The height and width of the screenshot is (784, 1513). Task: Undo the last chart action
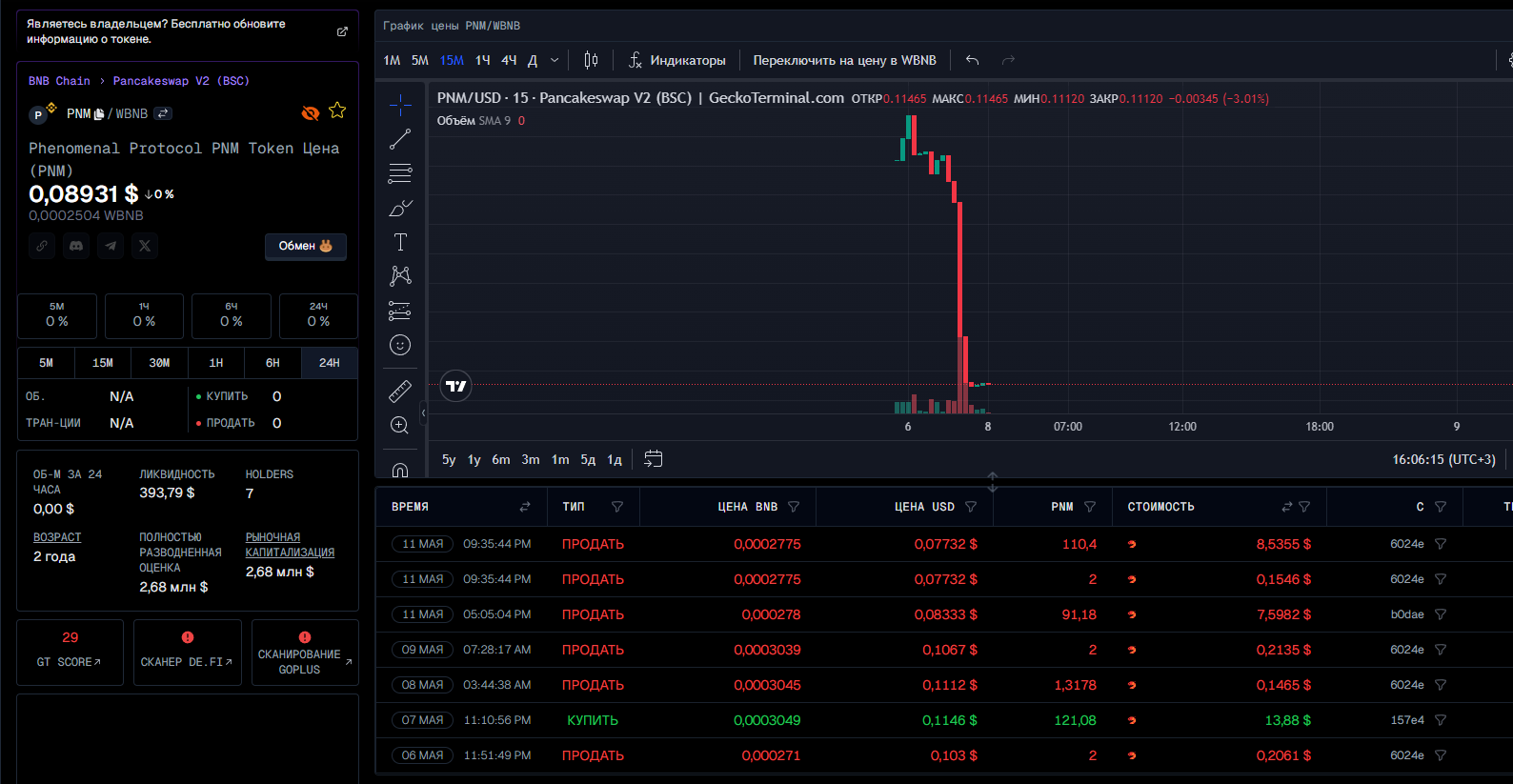[972, 60]
